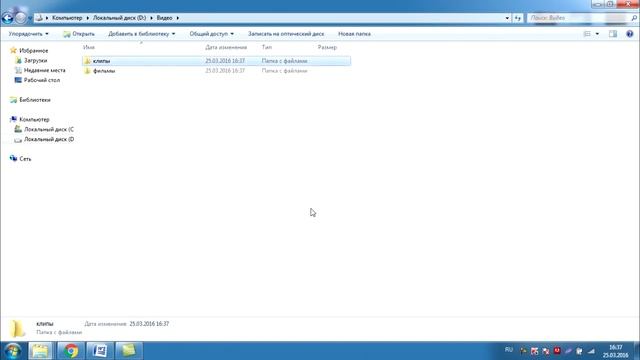Screen dimensions: 640x360
Task: Click the magnifier search icon
Action: [x=634, y=18]
